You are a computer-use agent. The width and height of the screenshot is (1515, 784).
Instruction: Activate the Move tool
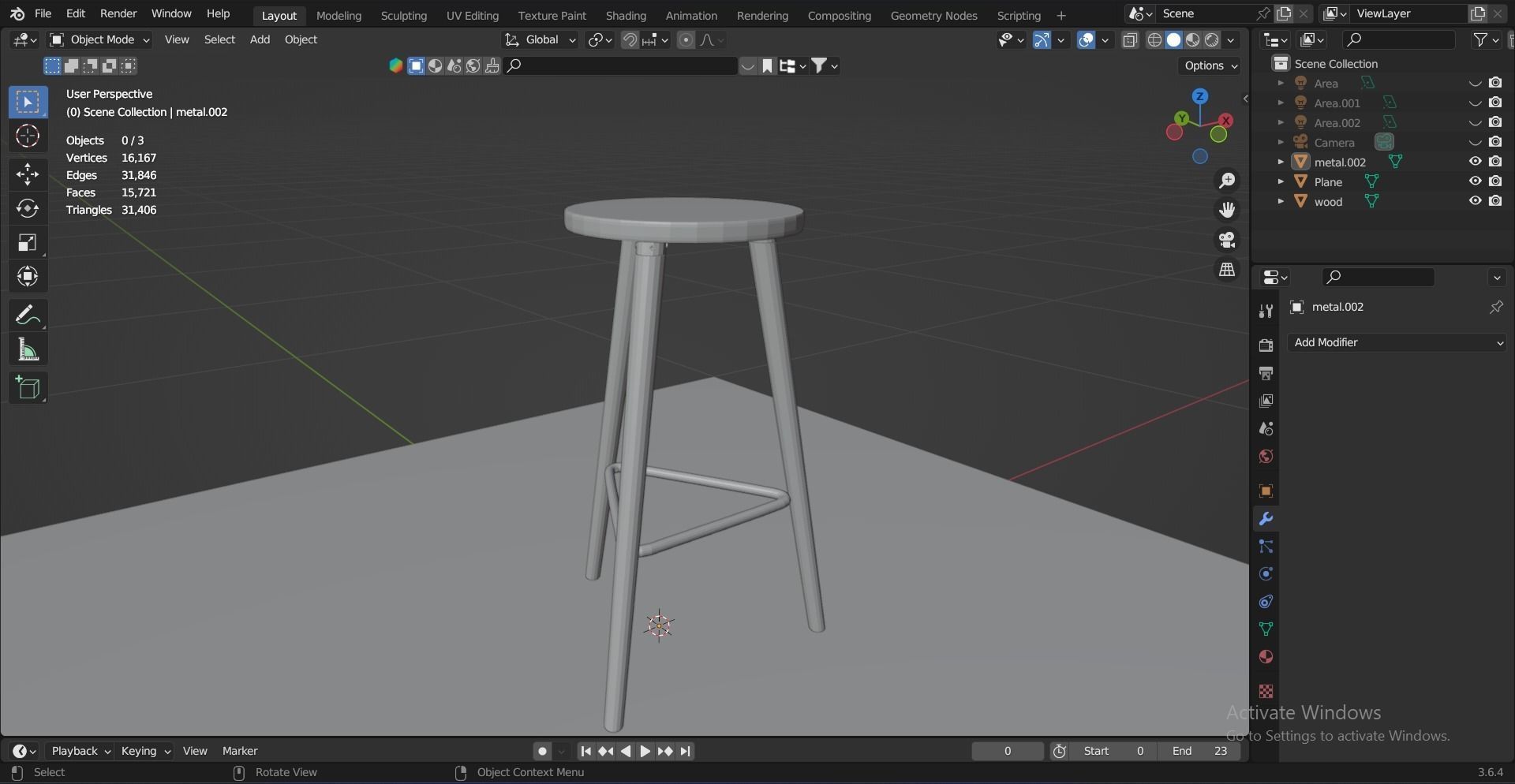28,174
